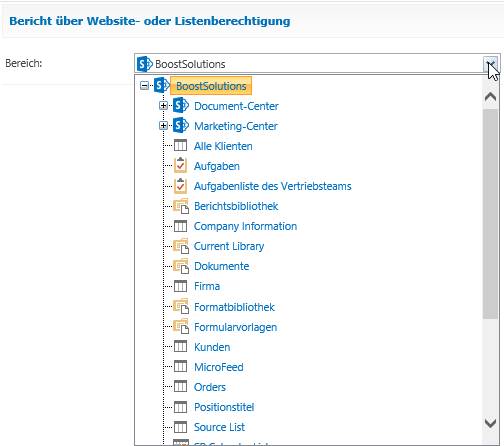Select Source List in the tree

click(219, 427)
